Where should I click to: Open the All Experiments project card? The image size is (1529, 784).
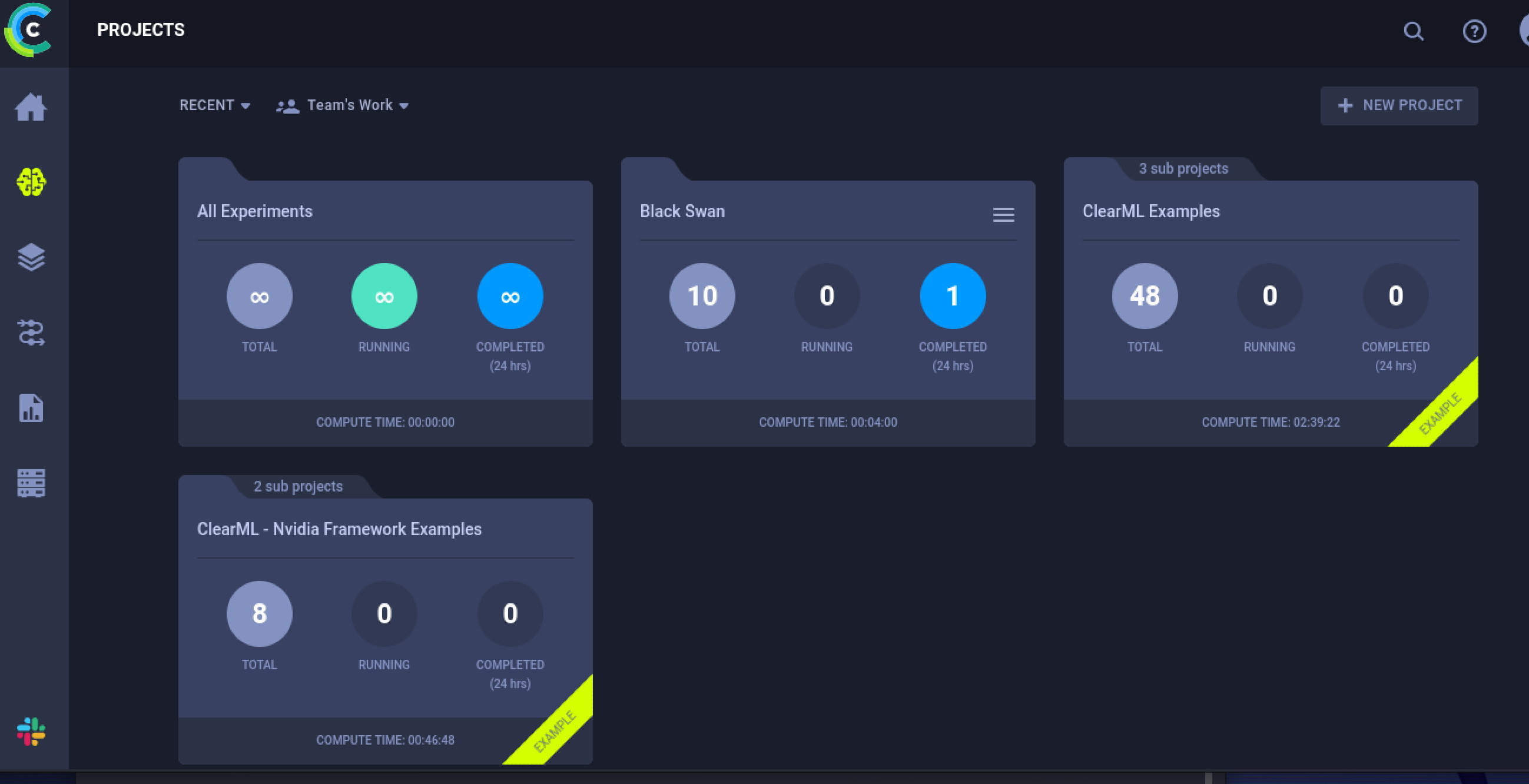pos(254,211)
